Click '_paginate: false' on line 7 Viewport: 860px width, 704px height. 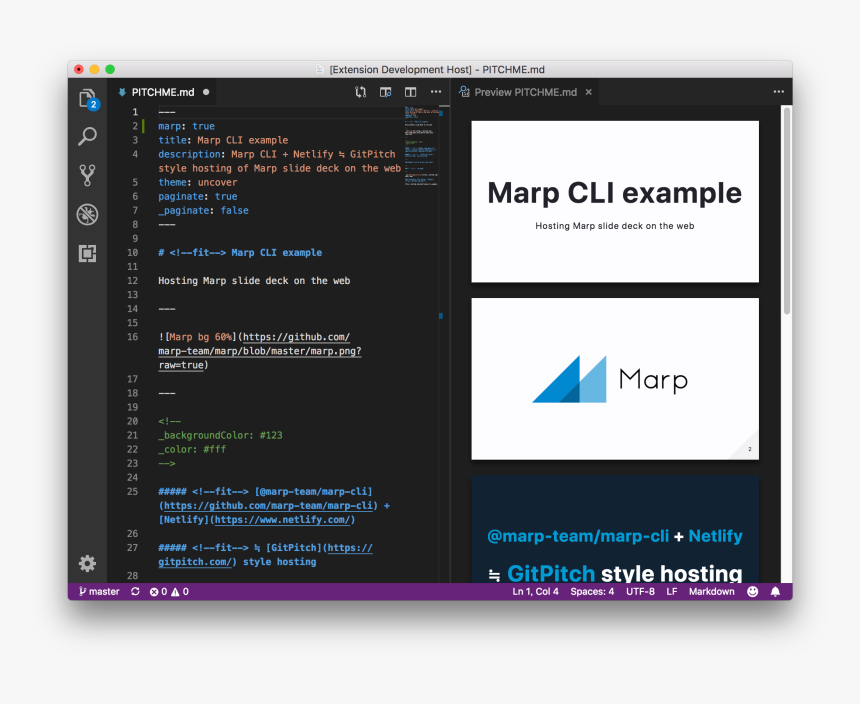pyautogui.click(x=203, y=211)
